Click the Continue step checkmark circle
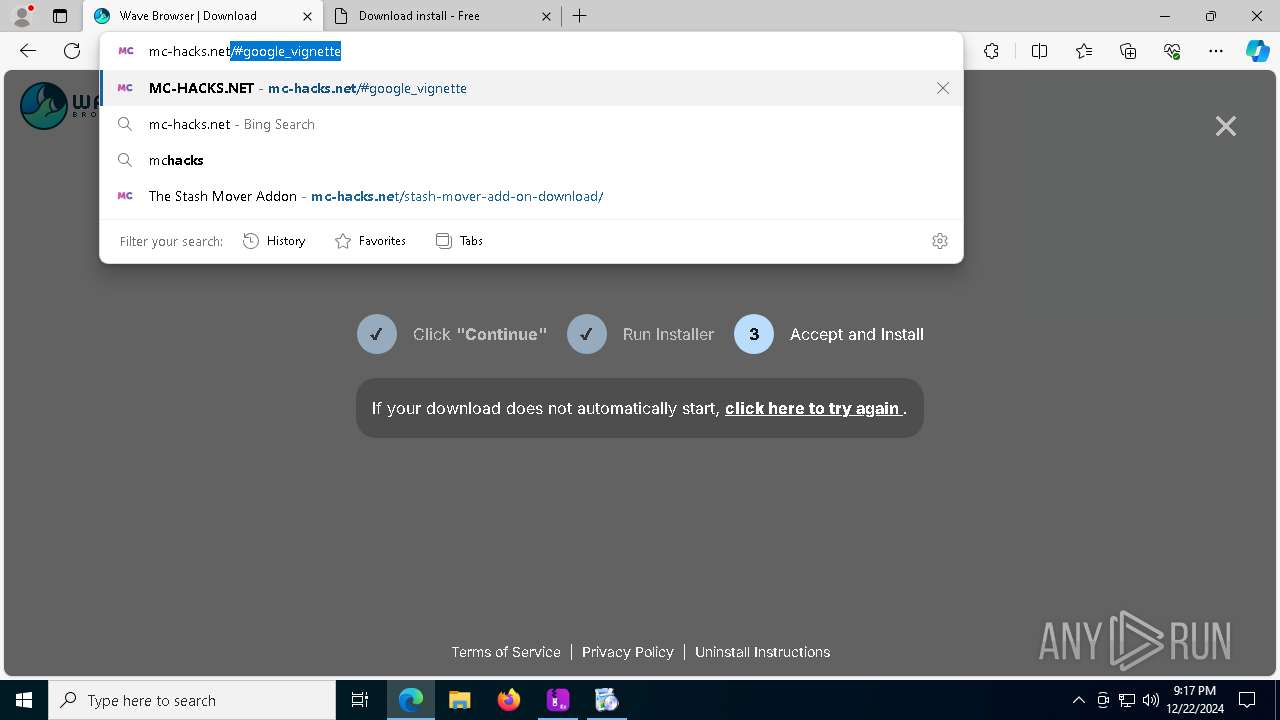 coord(377,334)
